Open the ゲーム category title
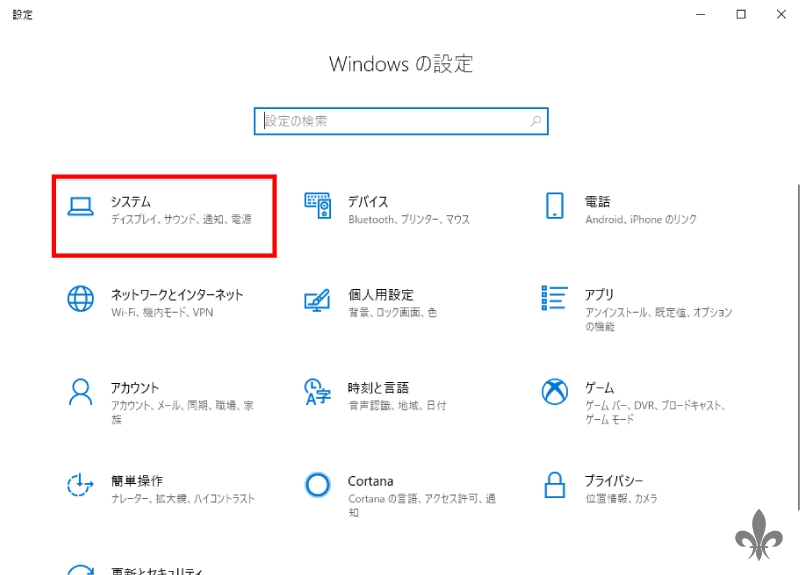The height and width of the screenshot is (575, 800). pos(599,388)
